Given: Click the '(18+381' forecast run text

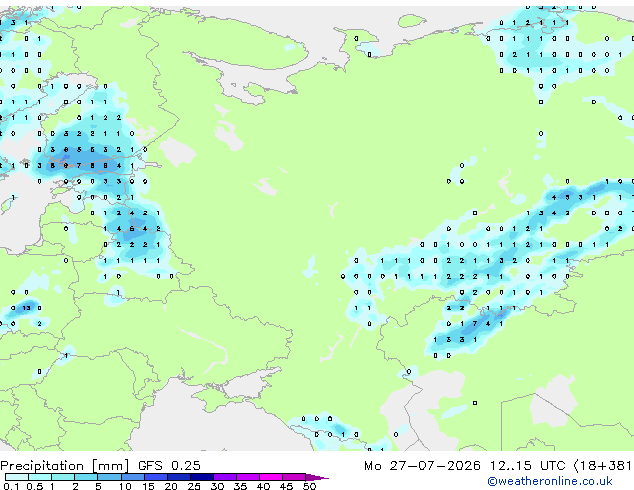Looking at the screenshot, I should click(603, 465).
